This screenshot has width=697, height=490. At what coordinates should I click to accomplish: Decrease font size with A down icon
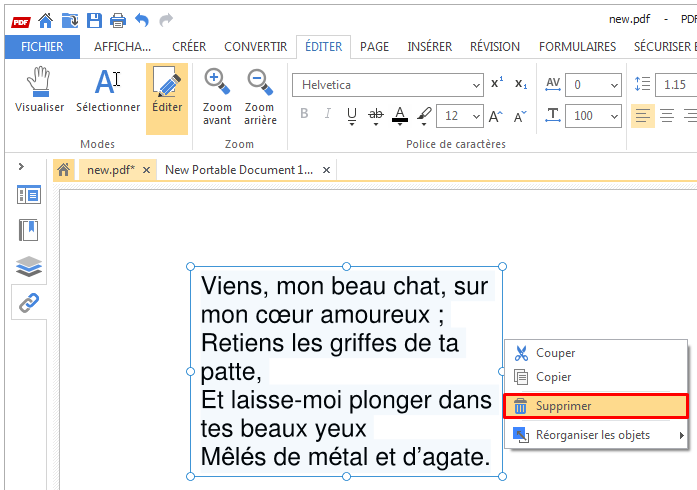(x=520, y=117)
